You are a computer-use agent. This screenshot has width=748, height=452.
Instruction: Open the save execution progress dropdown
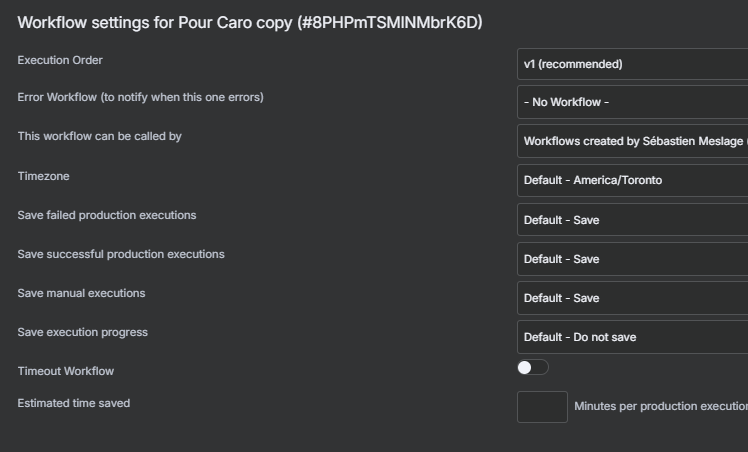(632, 336)
